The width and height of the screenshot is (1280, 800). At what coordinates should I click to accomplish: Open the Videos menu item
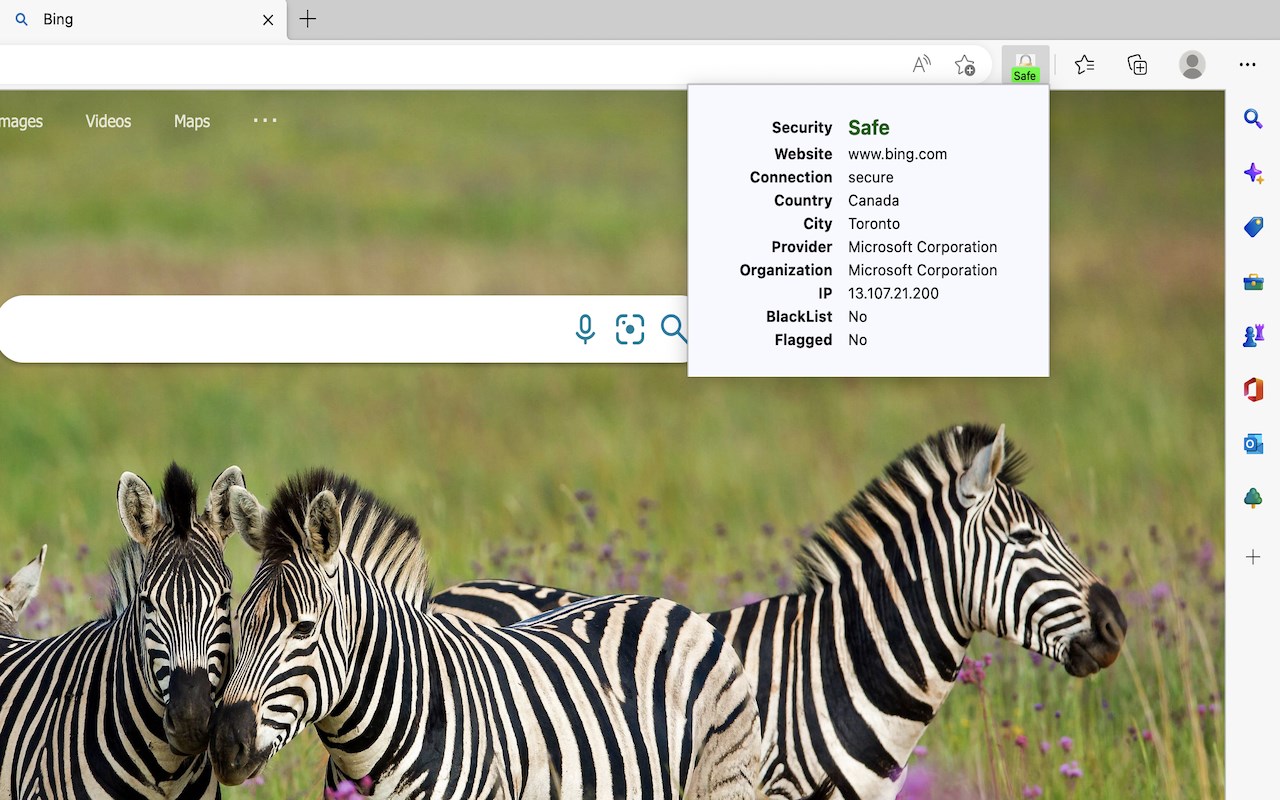tap(108, 121)
